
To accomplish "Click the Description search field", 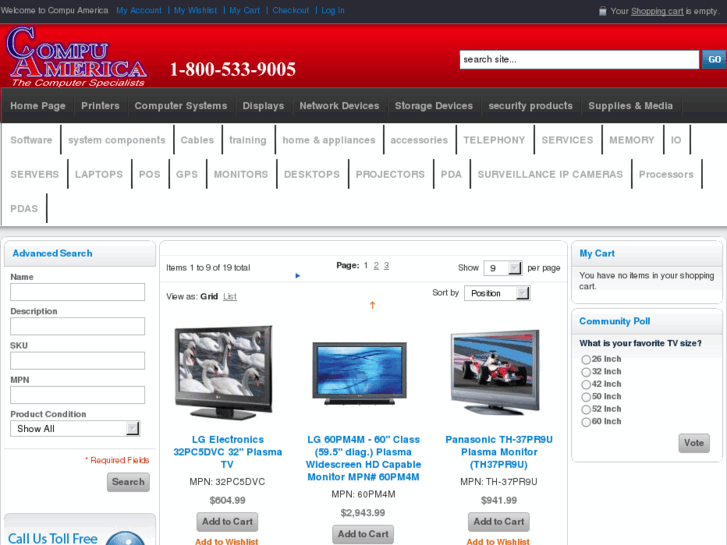I will [x=77, y=327].
